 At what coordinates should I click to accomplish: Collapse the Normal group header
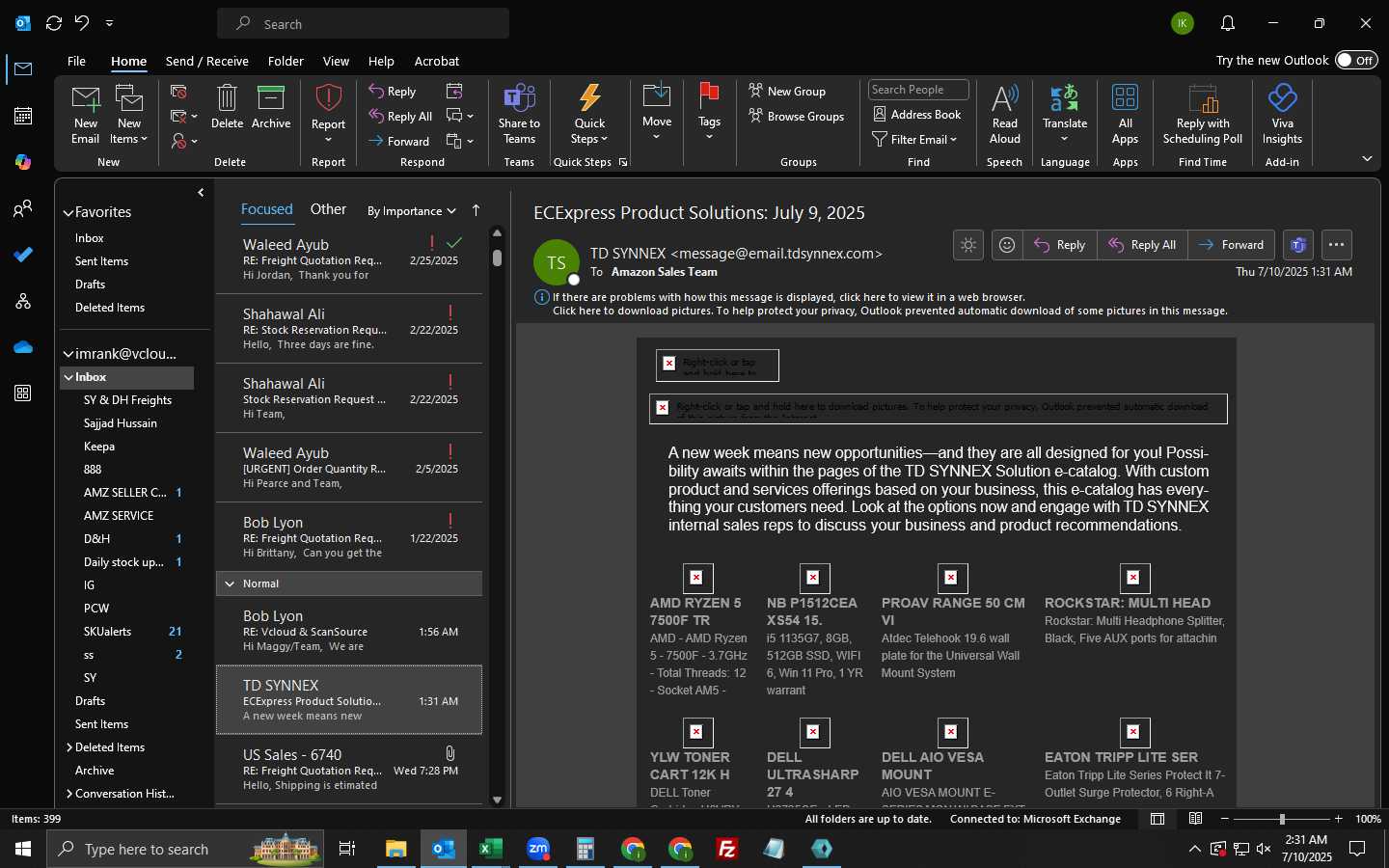click(230, 583)
